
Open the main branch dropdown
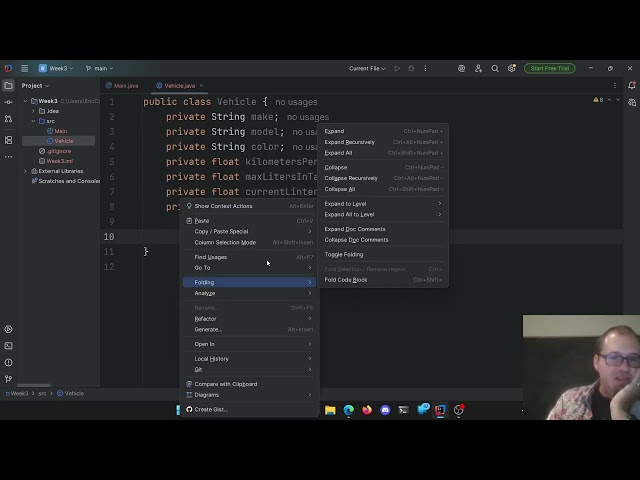tap(99, 69)
